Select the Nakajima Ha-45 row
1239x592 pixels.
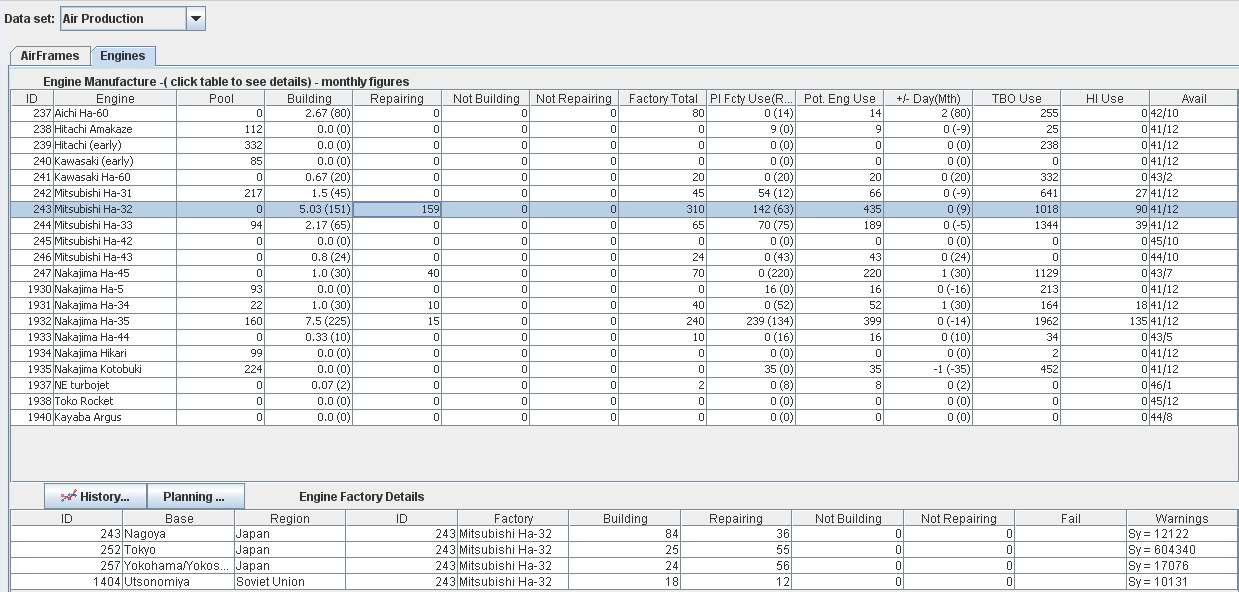click(x=624, y=273)
